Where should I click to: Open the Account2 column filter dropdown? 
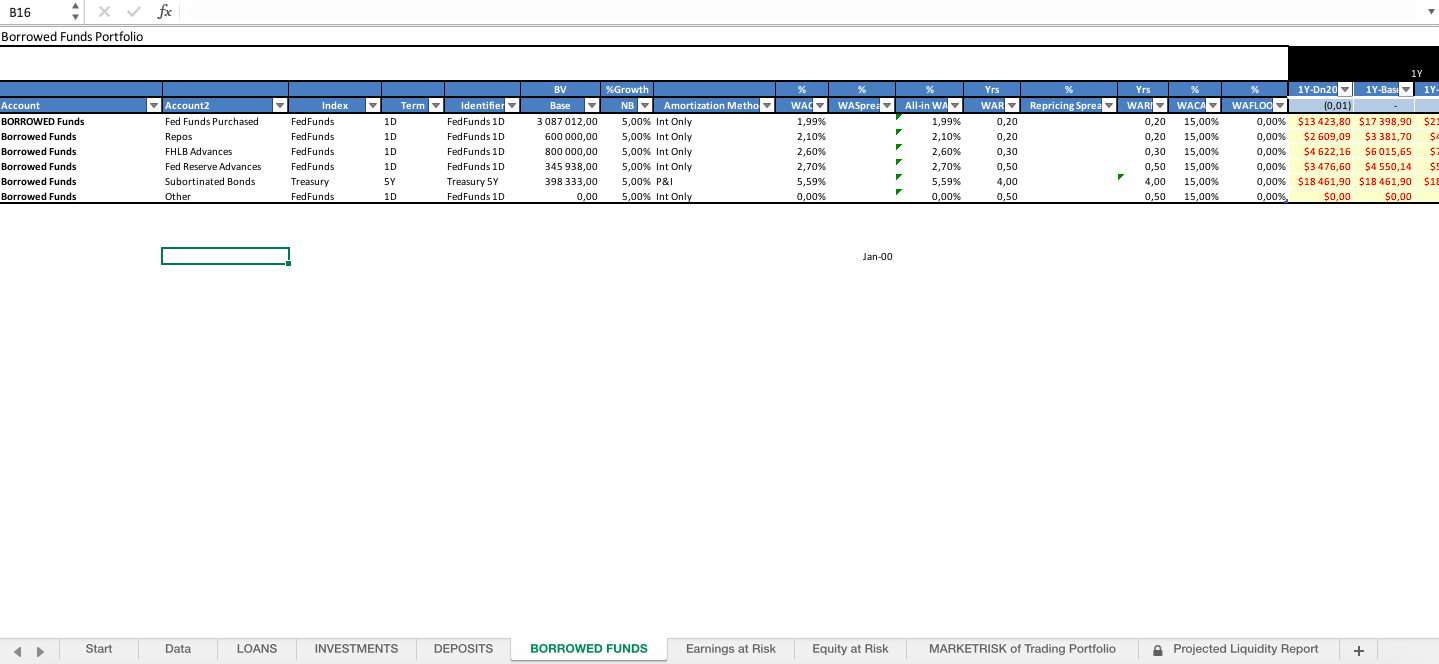[x=280, y=105]
